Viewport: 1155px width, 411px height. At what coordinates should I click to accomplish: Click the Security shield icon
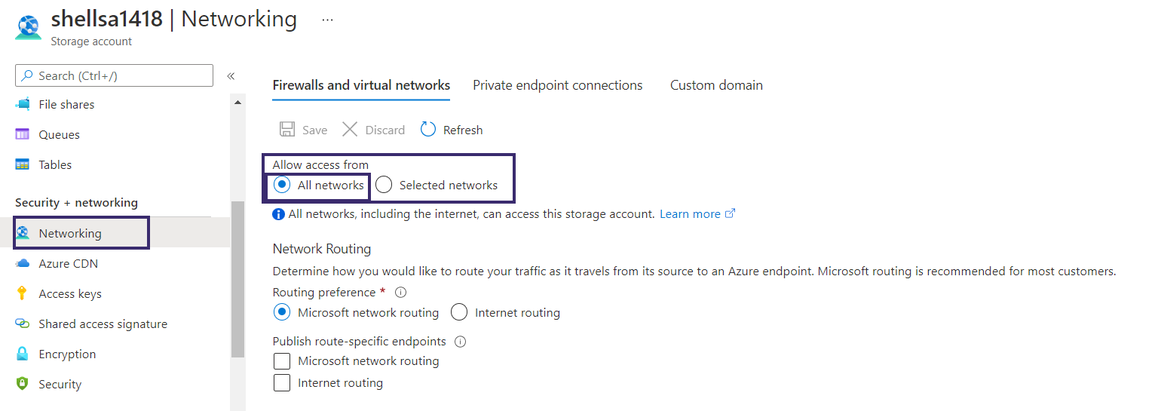tap(22, 384)
